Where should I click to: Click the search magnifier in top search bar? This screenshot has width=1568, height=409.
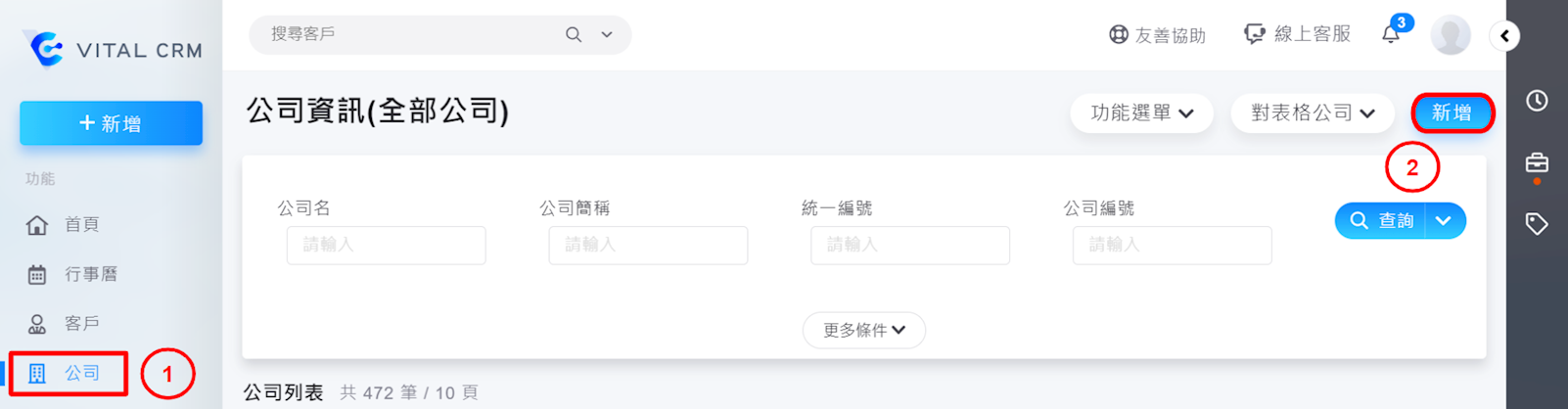pos(574,35)
